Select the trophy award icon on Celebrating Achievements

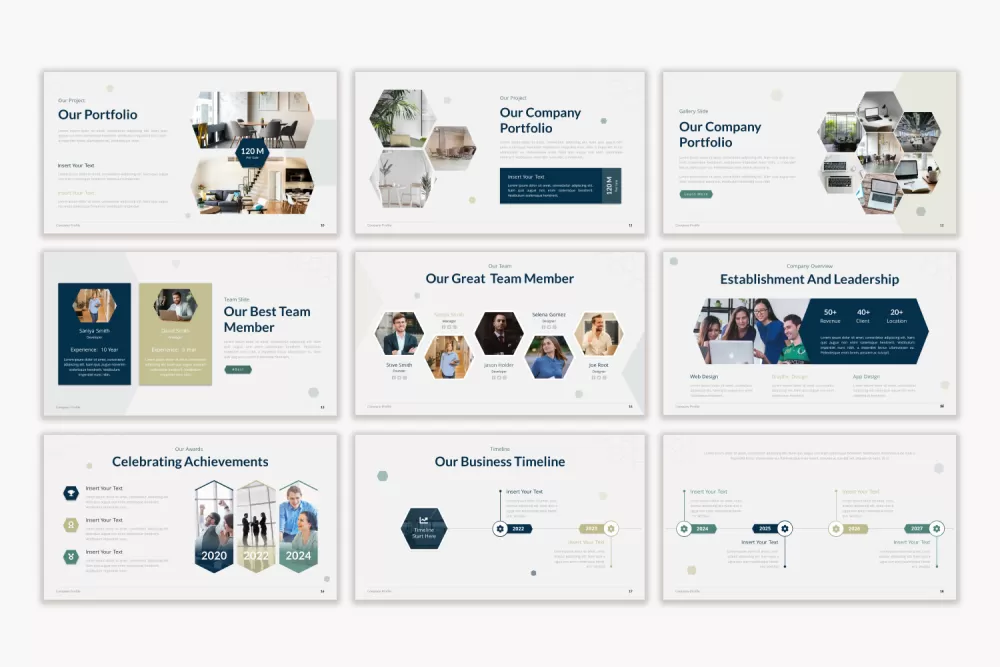(70, 491)
